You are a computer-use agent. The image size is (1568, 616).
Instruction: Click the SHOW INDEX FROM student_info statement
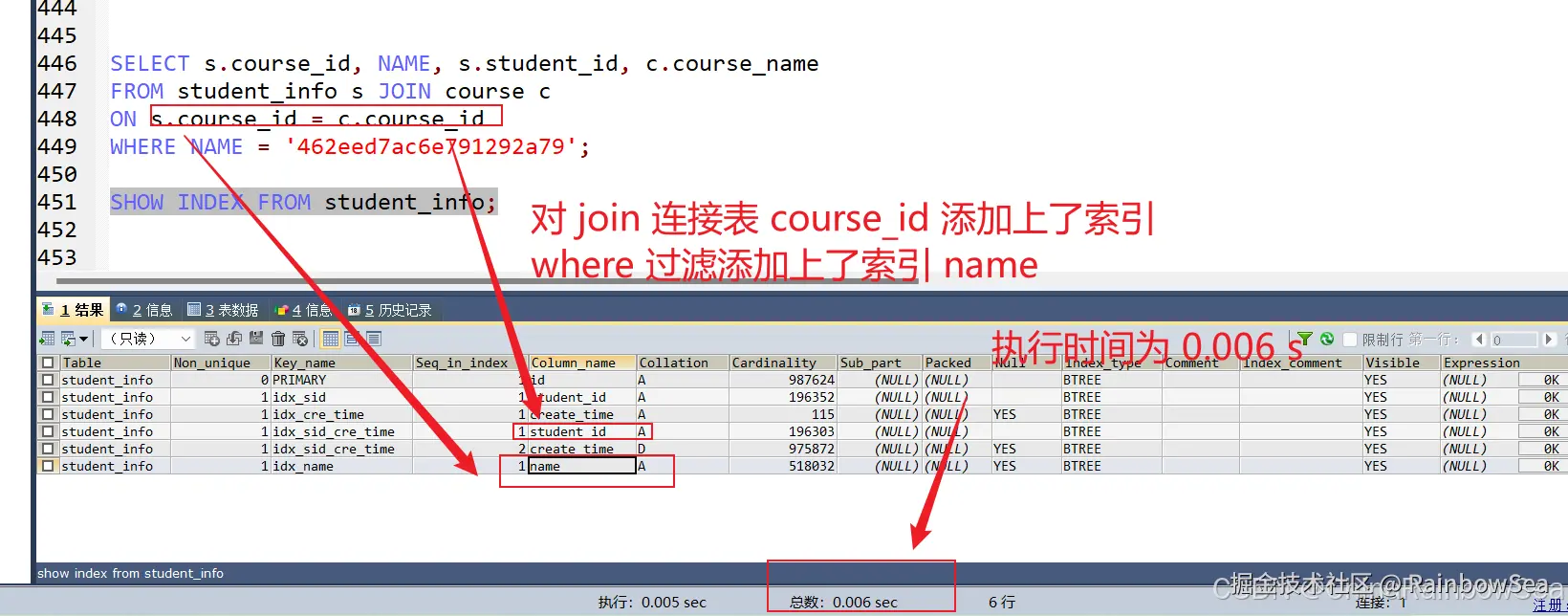(303, 202)
